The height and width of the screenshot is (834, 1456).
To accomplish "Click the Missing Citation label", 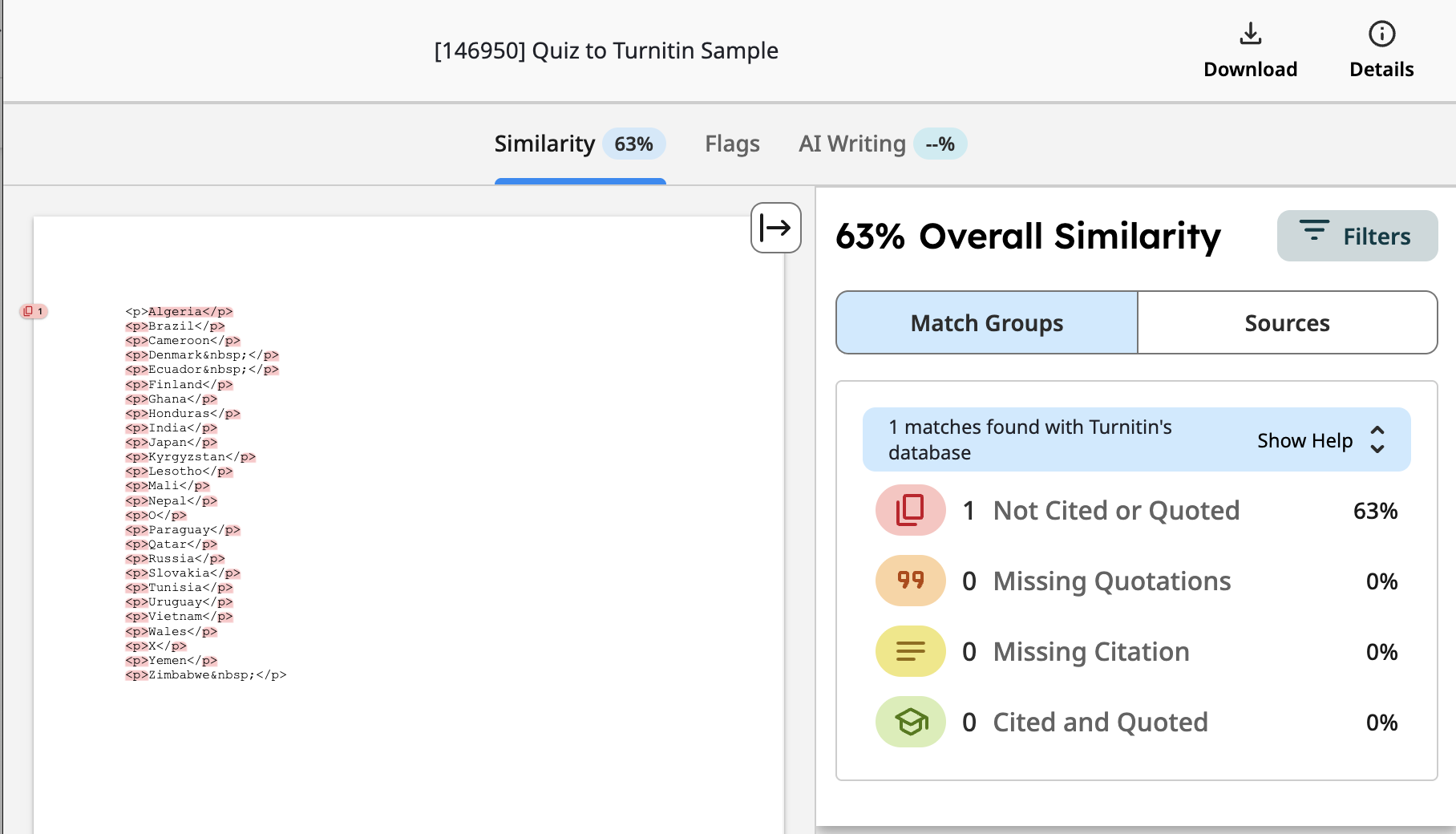I will point(1091,652).
